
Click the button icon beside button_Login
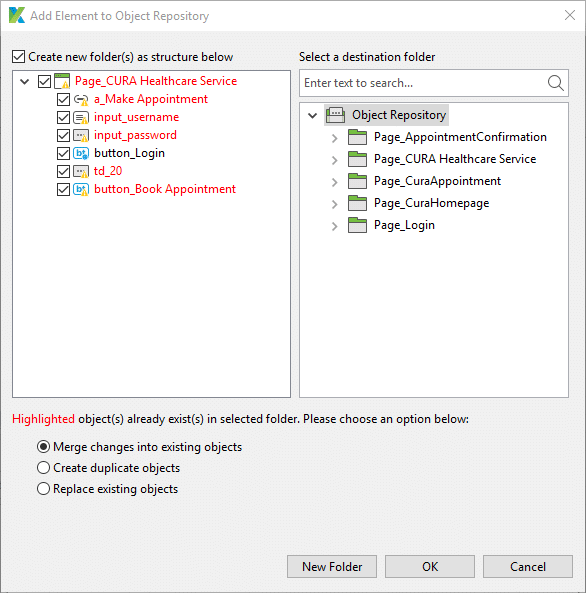81,153
